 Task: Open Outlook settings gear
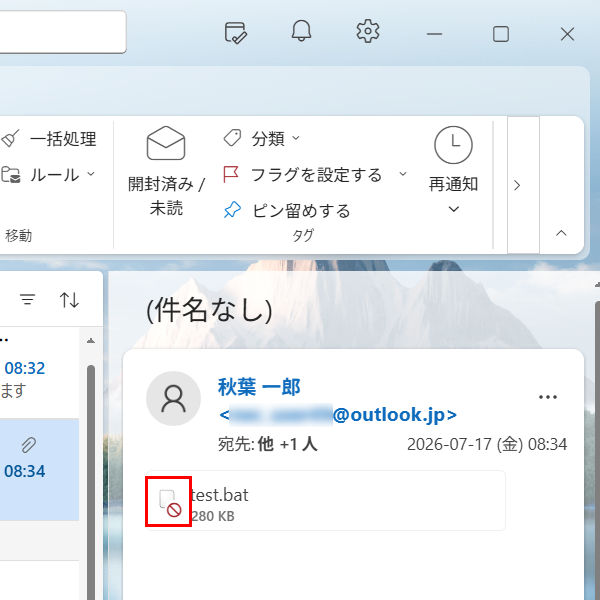(368, 31)
